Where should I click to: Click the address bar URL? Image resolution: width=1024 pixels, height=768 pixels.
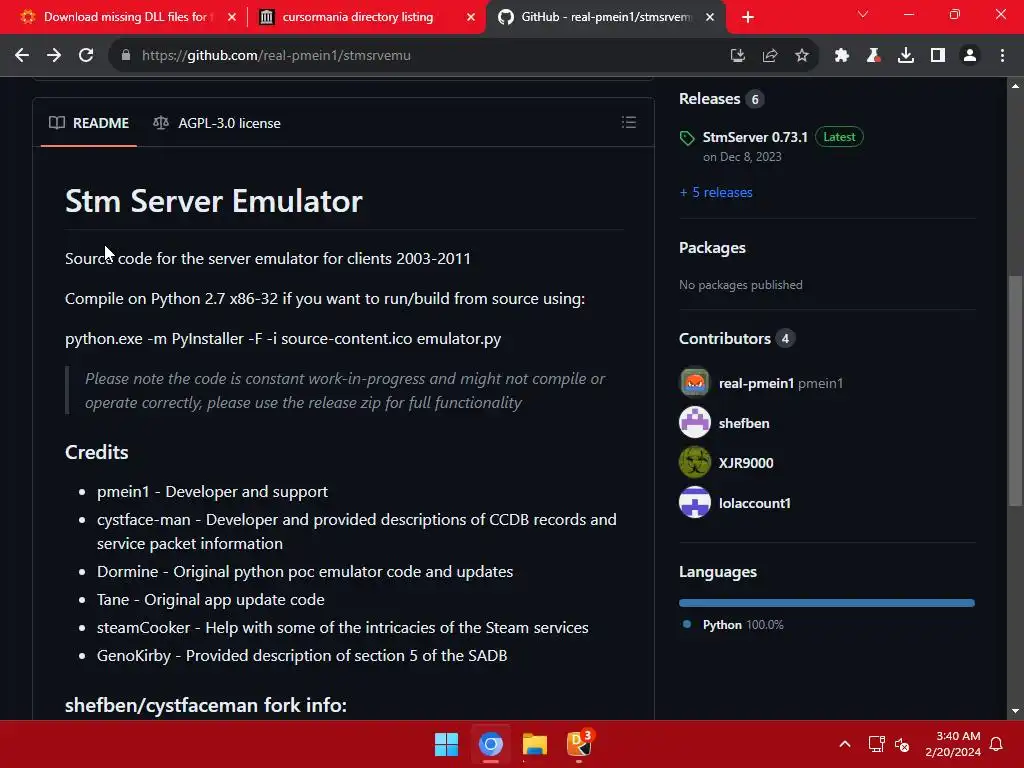[x=276, y=56]
